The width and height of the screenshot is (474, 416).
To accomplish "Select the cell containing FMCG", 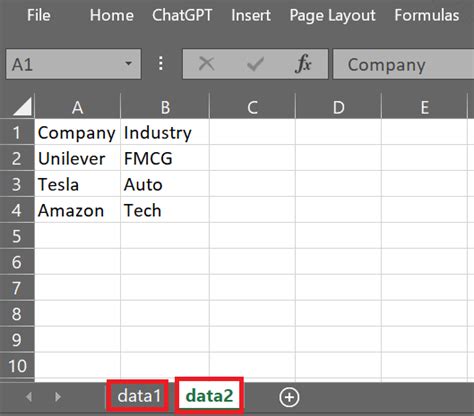I will 165,158.
